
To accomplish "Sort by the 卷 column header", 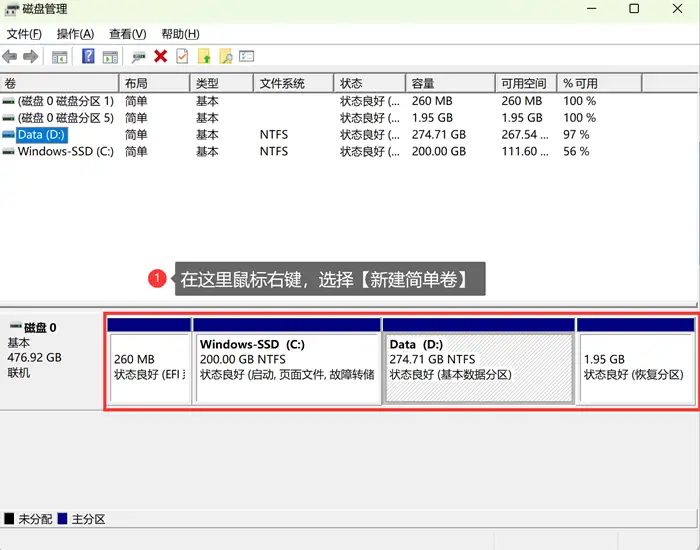I will [x=59, y=83].
